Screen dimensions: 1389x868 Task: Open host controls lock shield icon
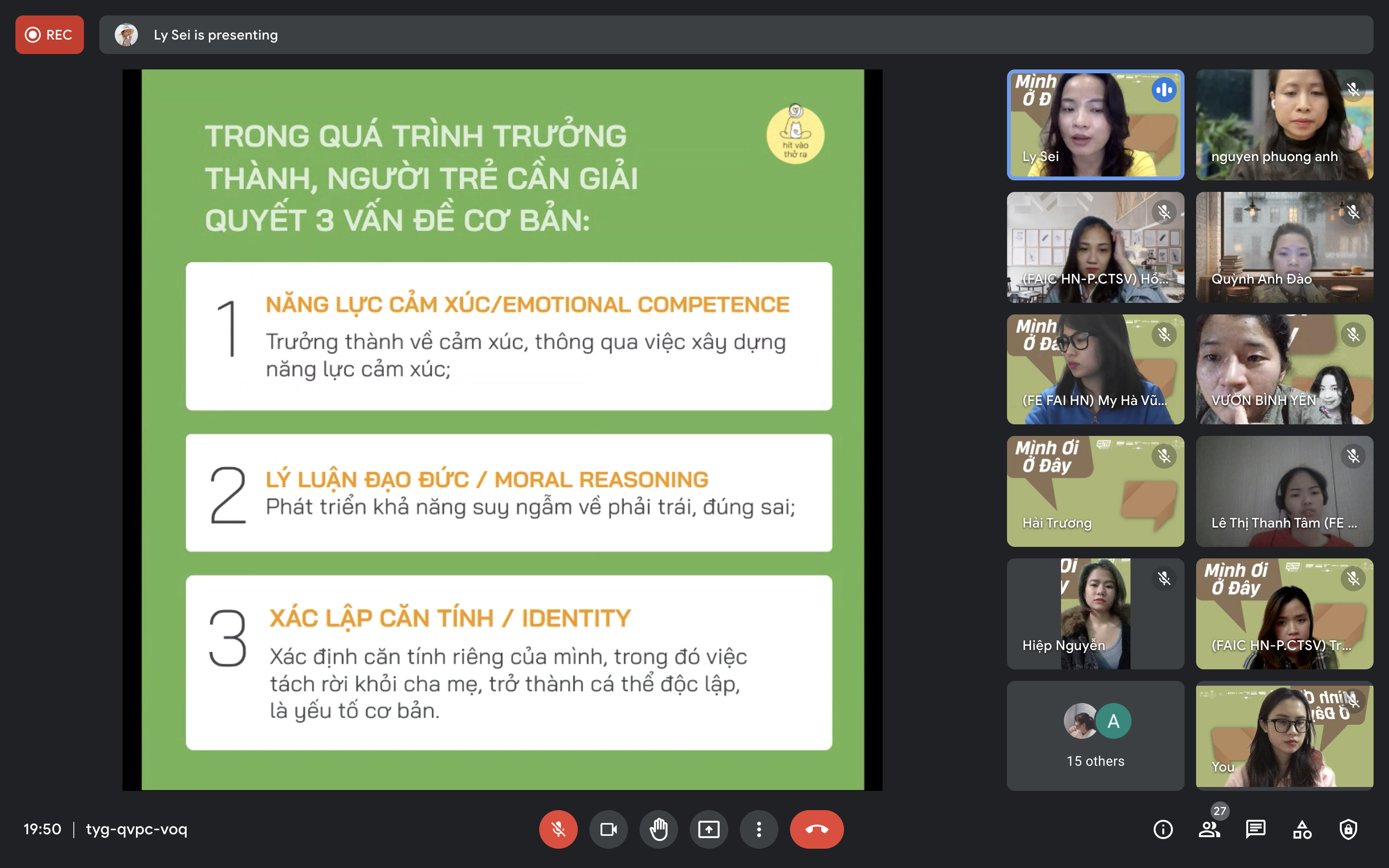(x=1348, y=829)
